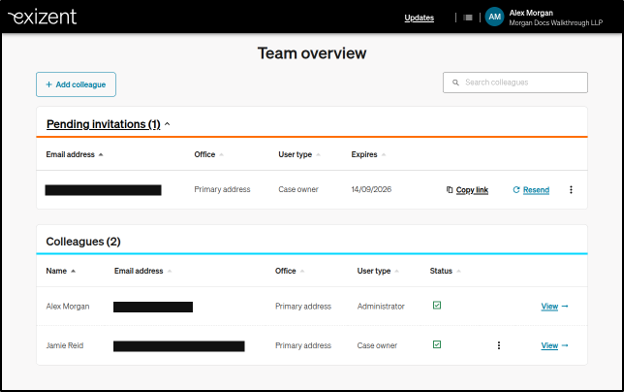Click Alex Morgan's name in colleagues table
Screen dimensions: 624x392
[x=68, y=306]
